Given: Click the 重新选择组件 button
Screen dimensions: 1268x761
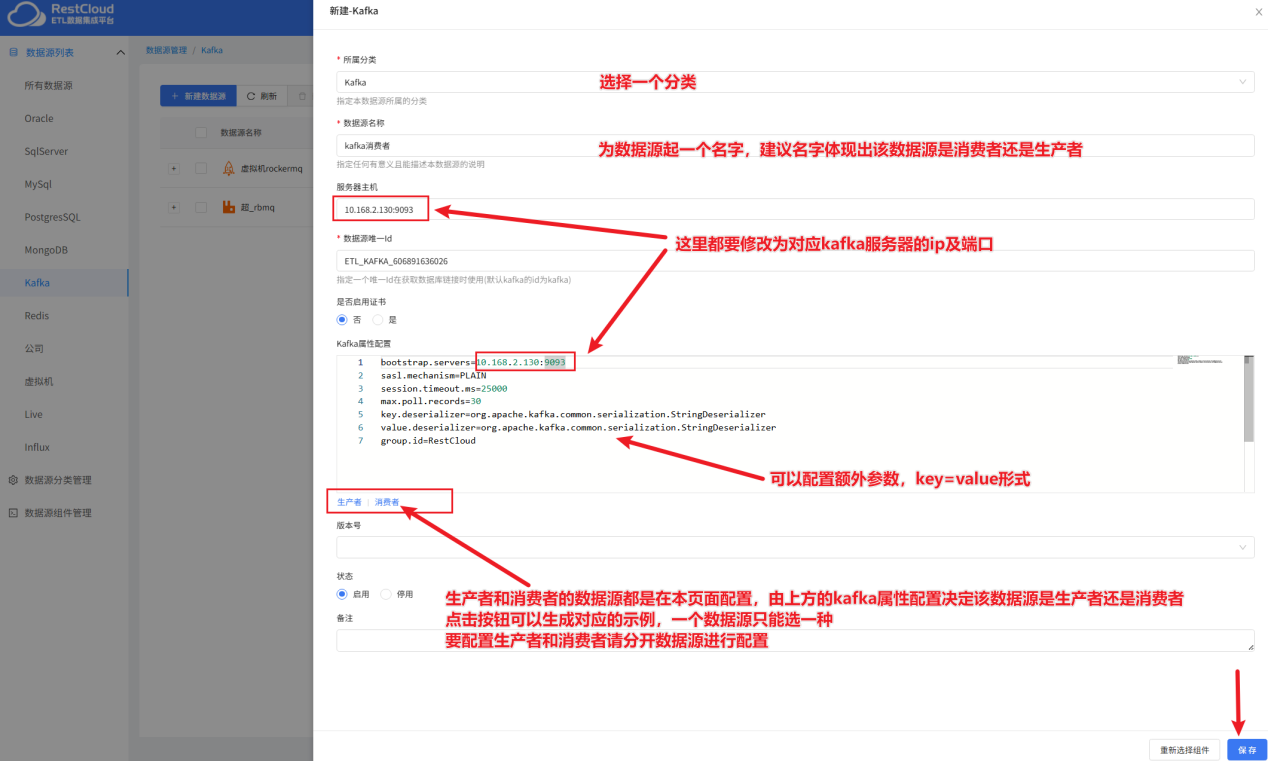Looking at the screenshot, I should click(1185, 750).
